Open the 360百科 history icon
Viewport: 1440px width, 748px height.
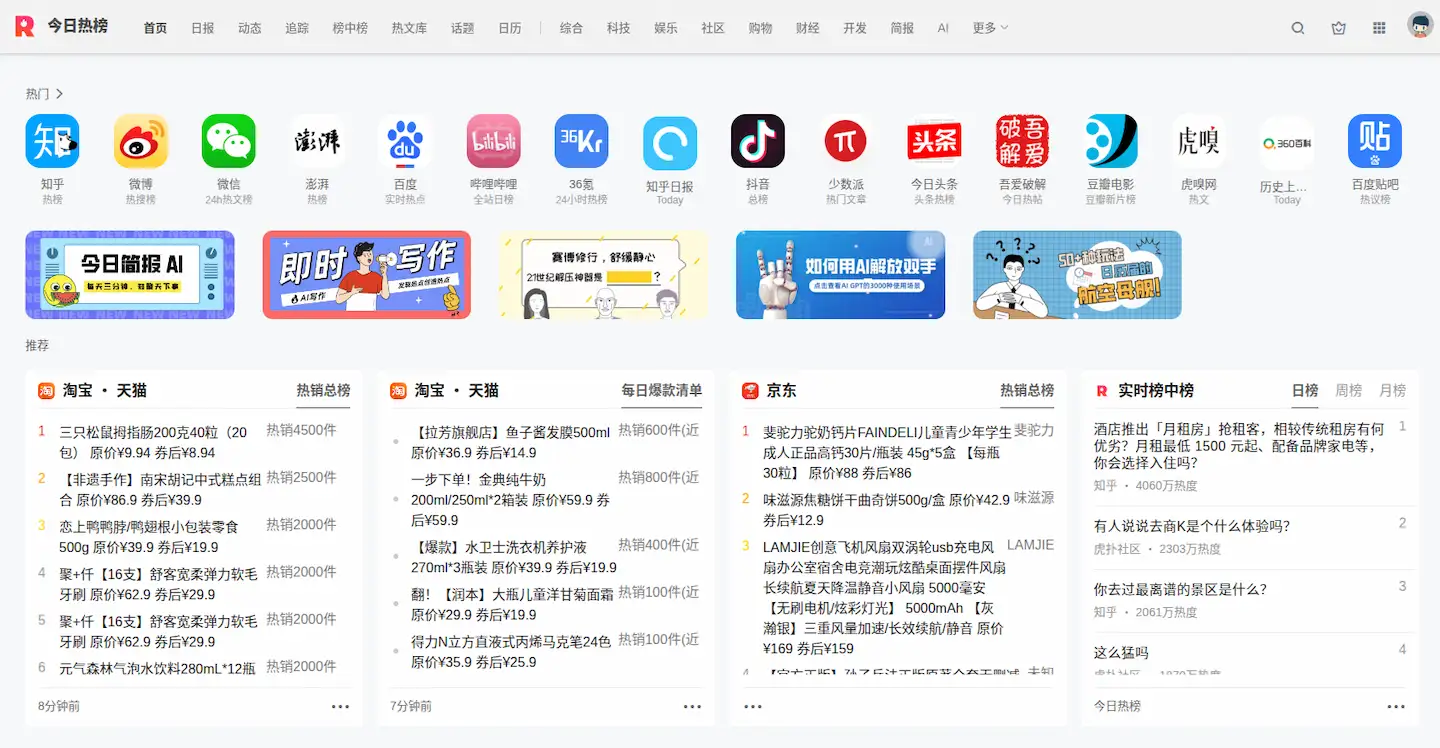pyautogui.click(x=1287, y=141)
